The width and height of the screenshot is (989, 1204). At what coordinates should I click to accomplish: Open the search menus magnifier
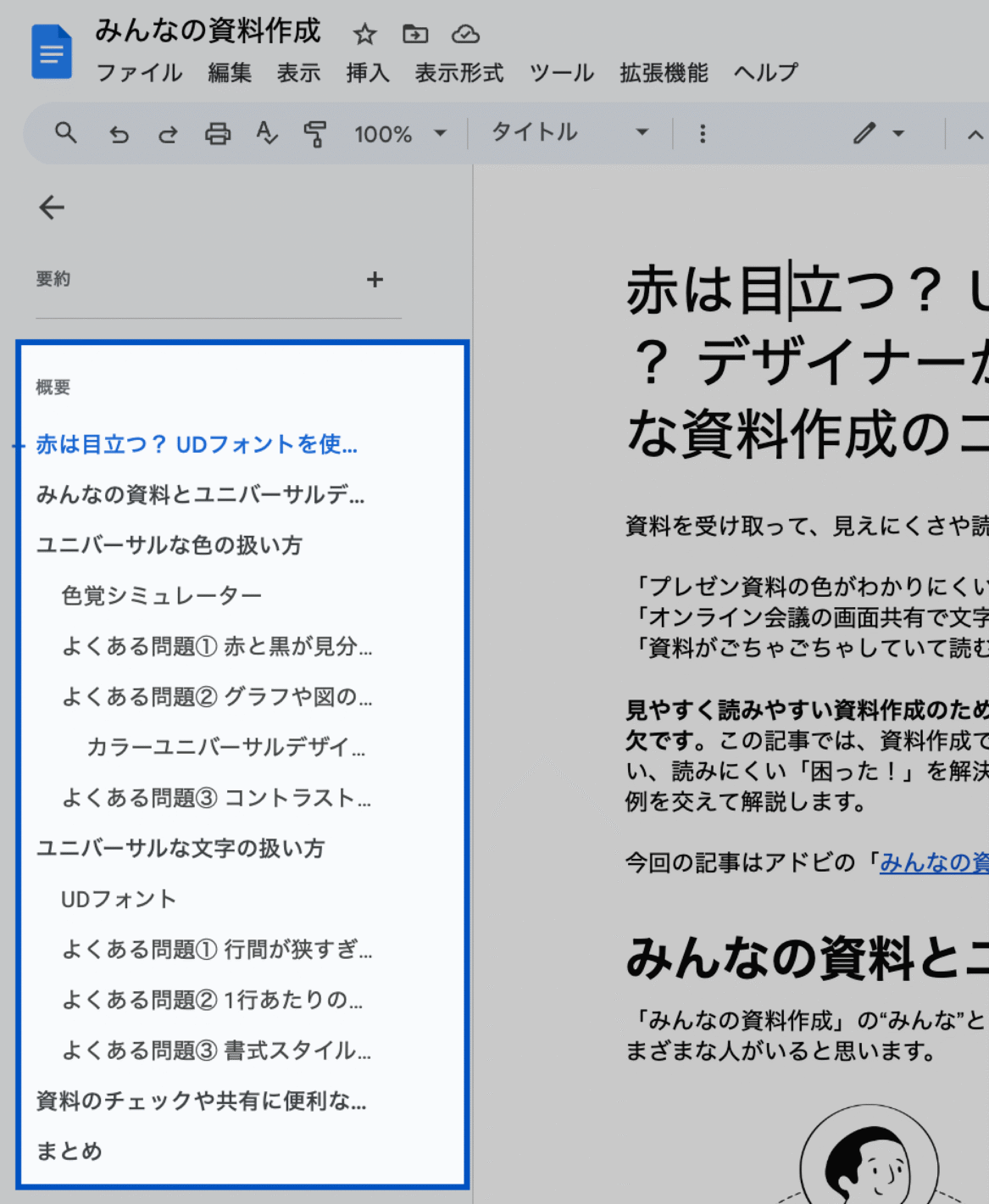pyautogui.click(x=65, y=133)
